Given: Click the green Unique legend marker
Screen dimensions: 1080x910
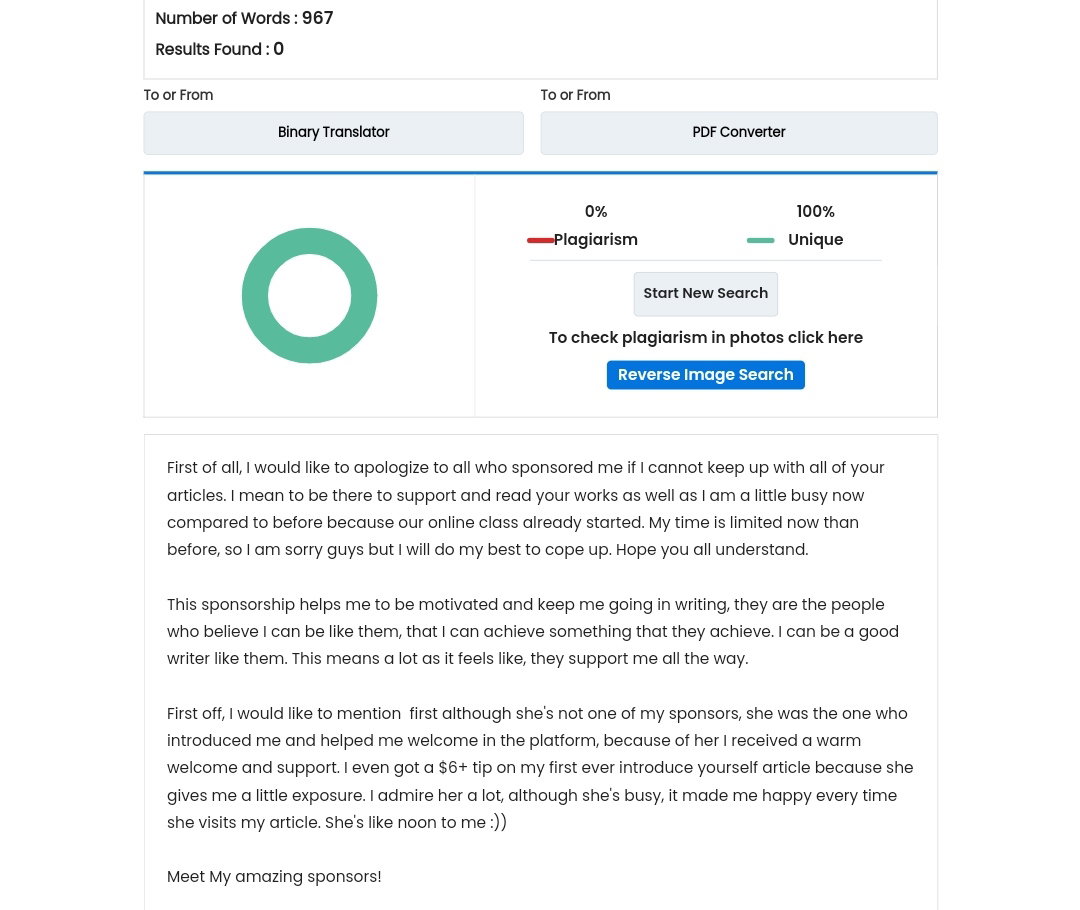Looking at the screenshot, I should [760, 240].
